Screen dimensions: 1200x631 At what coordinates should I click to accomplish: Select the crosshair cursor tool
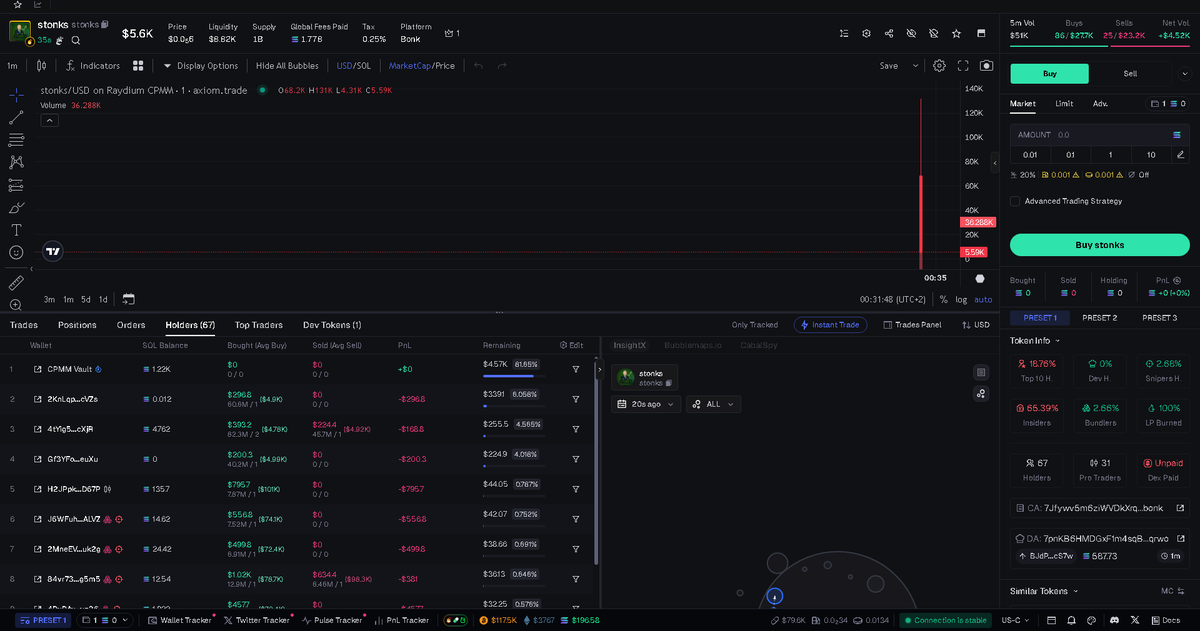click(x=16, y=94)
